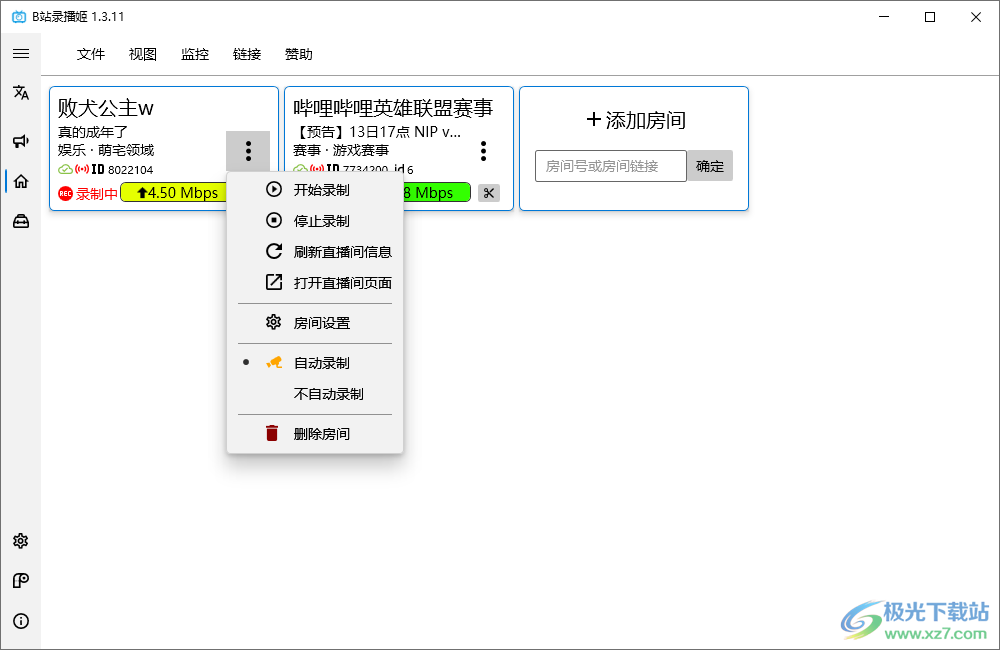
Task: Click the scissors clip button on second room
Action: pyautogui.click(x=489, y=193)
